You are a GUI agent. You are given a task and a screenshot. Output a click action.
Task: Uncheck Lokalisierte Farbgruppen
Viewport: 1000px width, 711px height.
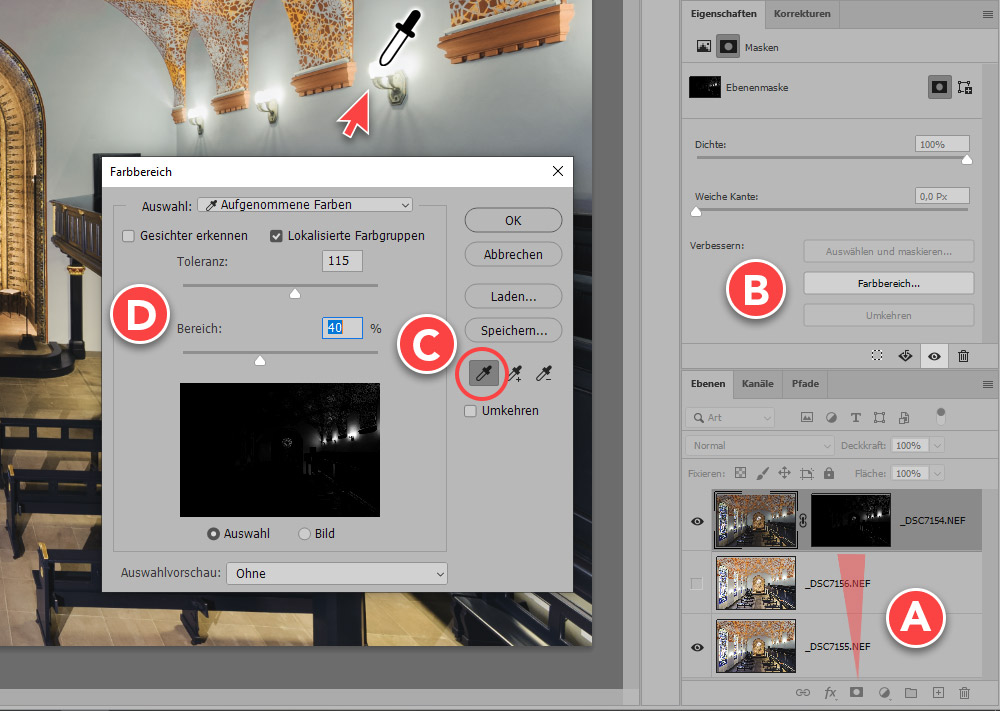pyautogui.click(x=277, y=236)
